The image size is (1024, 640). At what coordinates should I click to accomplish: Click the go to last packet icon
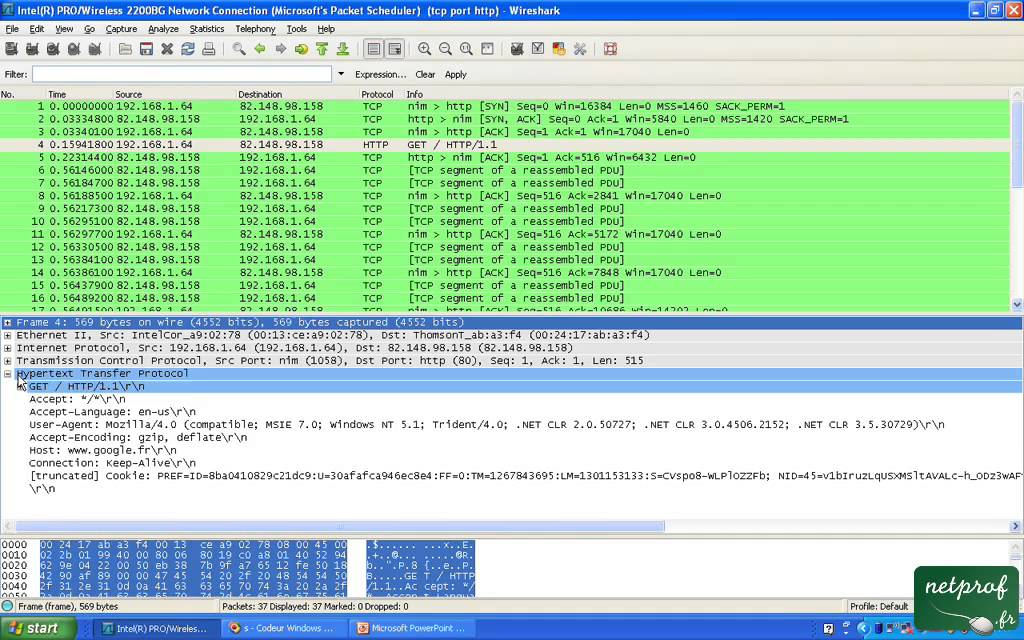click(x=343, y=49)
